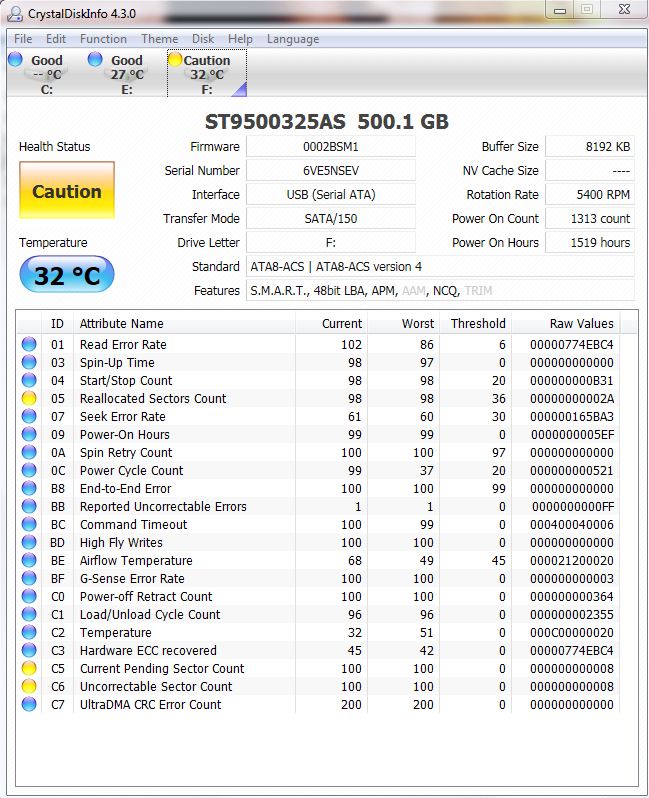Click the Airflow Temperature attribute name
The image size is (649, 798).
tap(136, 560)
